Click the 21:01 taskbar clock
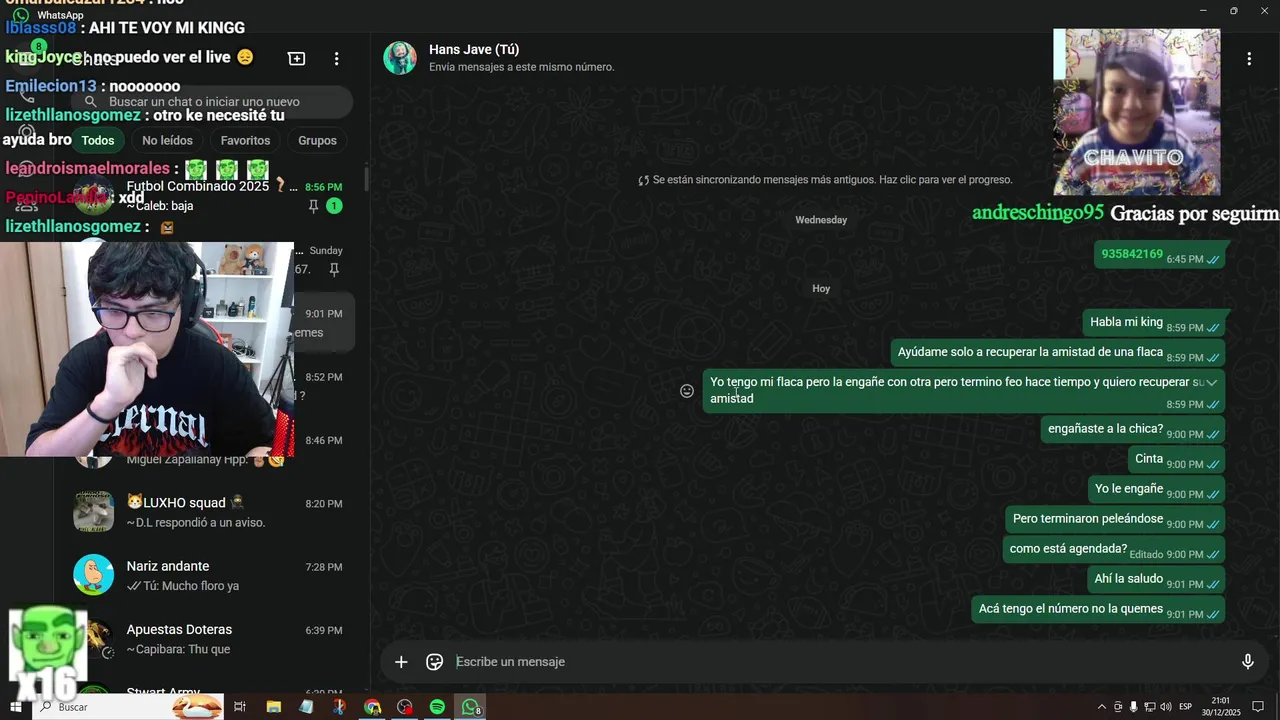The height and width of the screenshot is (720, 1280). tap(1220, 707)
